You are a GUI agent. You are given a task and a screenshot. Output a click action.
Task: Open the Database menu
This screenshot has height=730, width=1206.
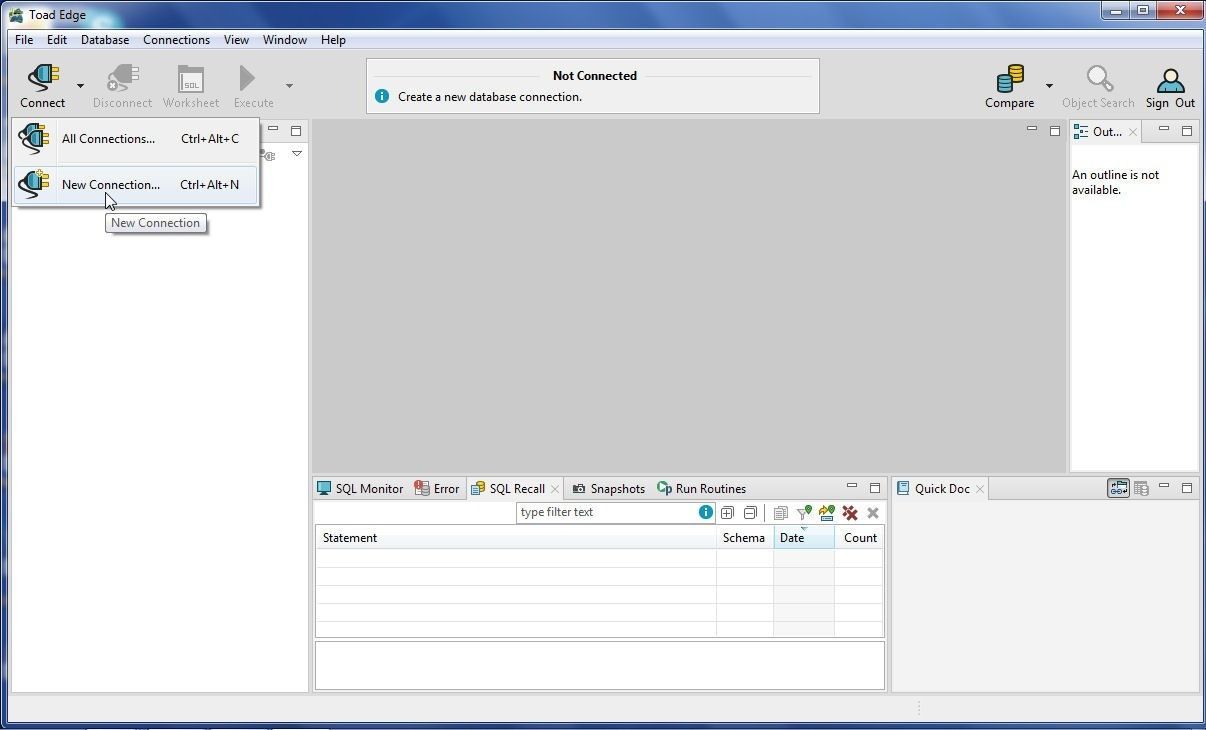click(x=105, y=40)
